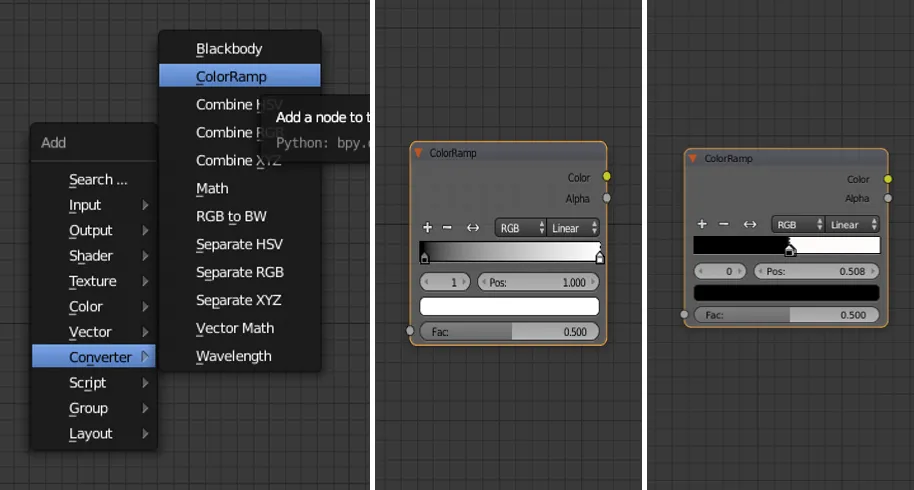Click Fac input socket on middle ColorRamp
The image size is (914, 490).
point(410,331)
